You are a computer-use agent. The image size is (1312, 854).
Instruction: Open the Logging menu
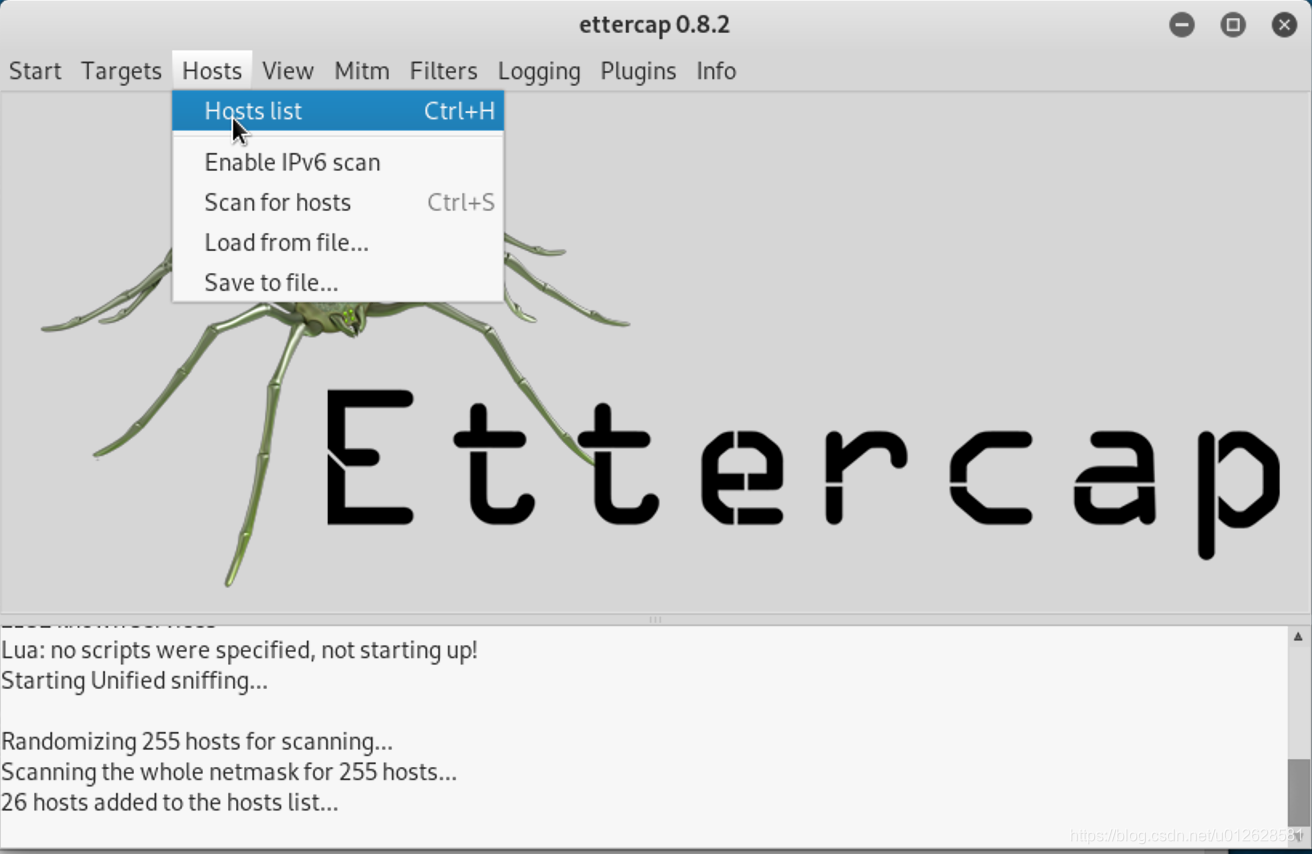click(539, 71)
